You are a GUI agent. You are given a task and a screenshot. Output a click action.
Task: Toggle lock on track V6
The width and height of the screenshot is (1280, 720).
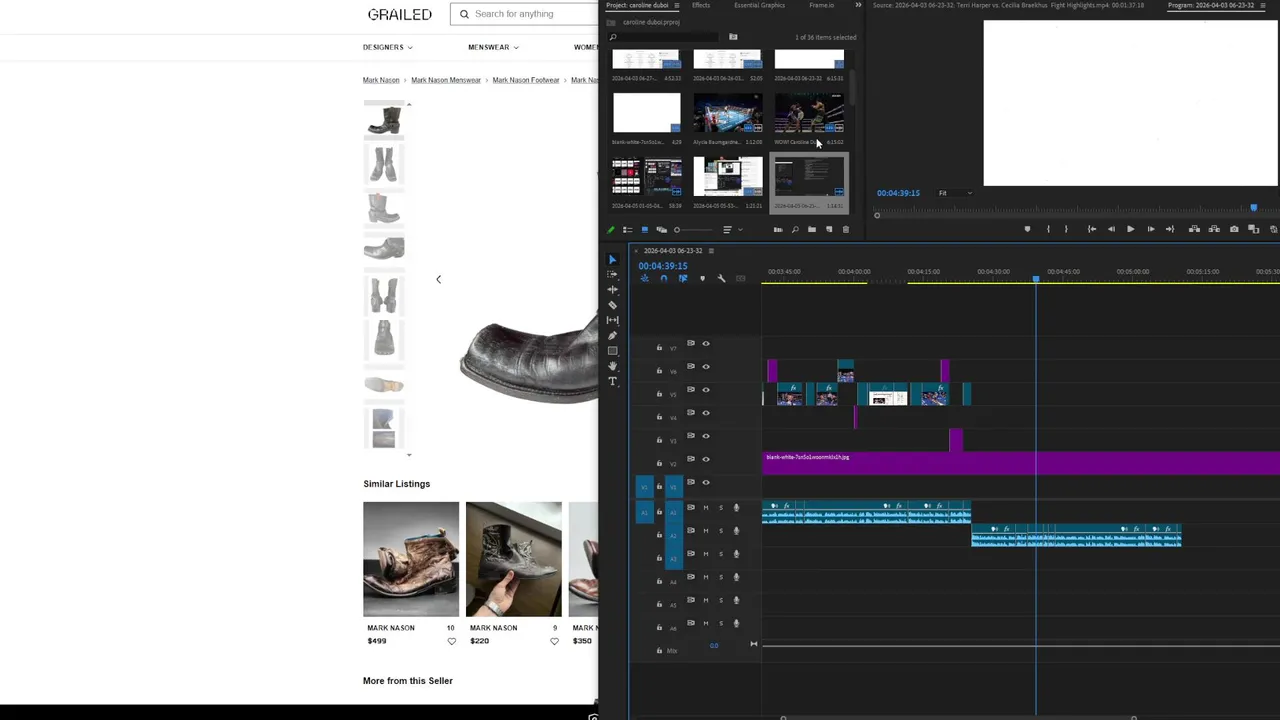click(x=659, y=371)
